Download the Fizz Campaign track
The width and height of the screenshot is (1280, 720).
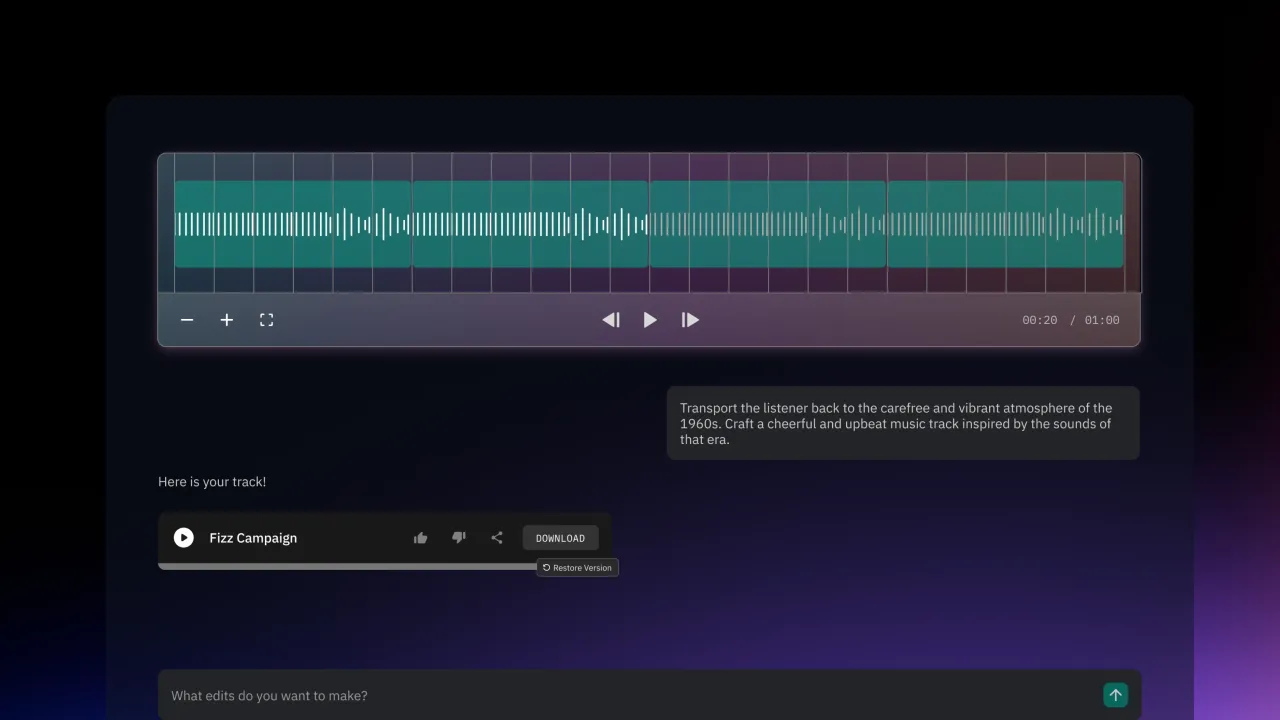point(560,538)
